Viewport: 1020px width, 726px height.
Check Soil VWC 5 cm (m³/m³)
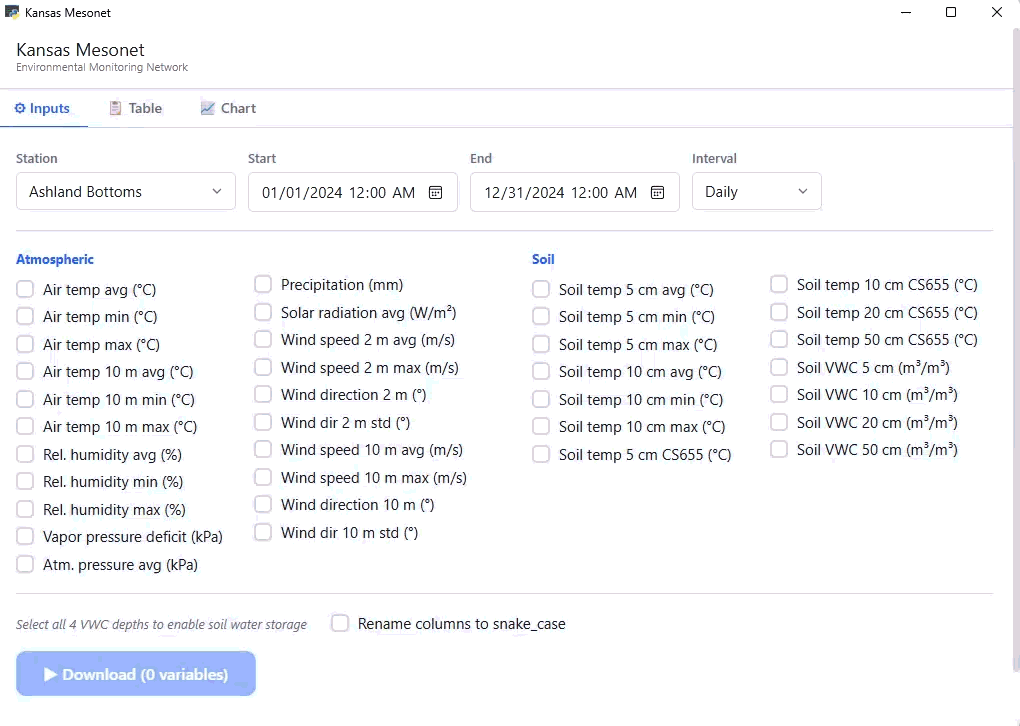779,368
